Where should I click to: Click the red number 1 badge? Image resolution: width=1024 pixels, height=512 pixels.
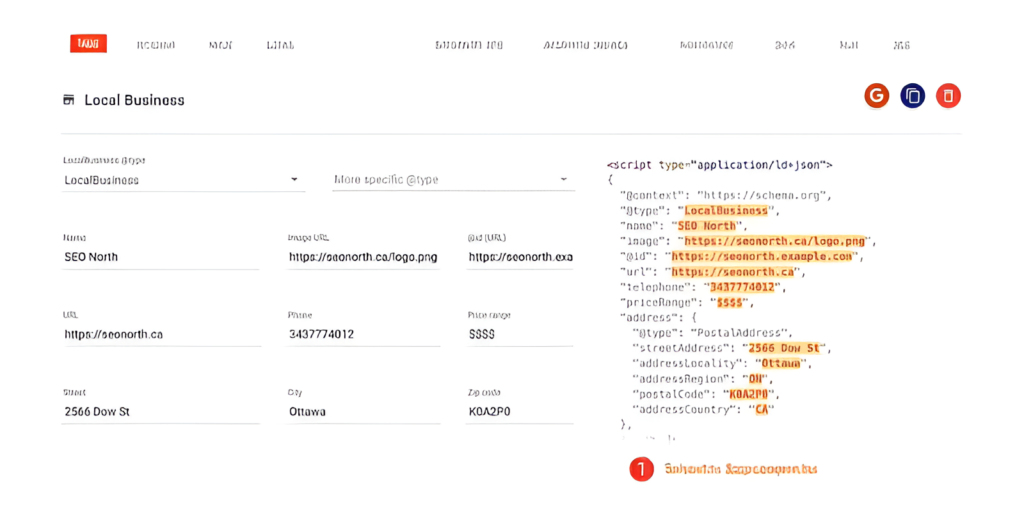pyautogui.click(x=641, y=468)
